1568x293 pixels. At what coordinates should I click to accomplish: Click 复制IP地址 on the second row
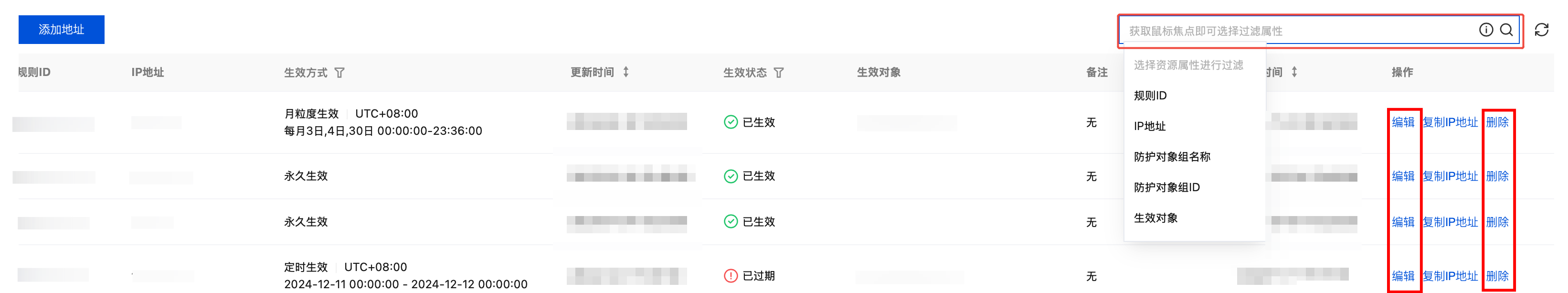click(1450, 176)
